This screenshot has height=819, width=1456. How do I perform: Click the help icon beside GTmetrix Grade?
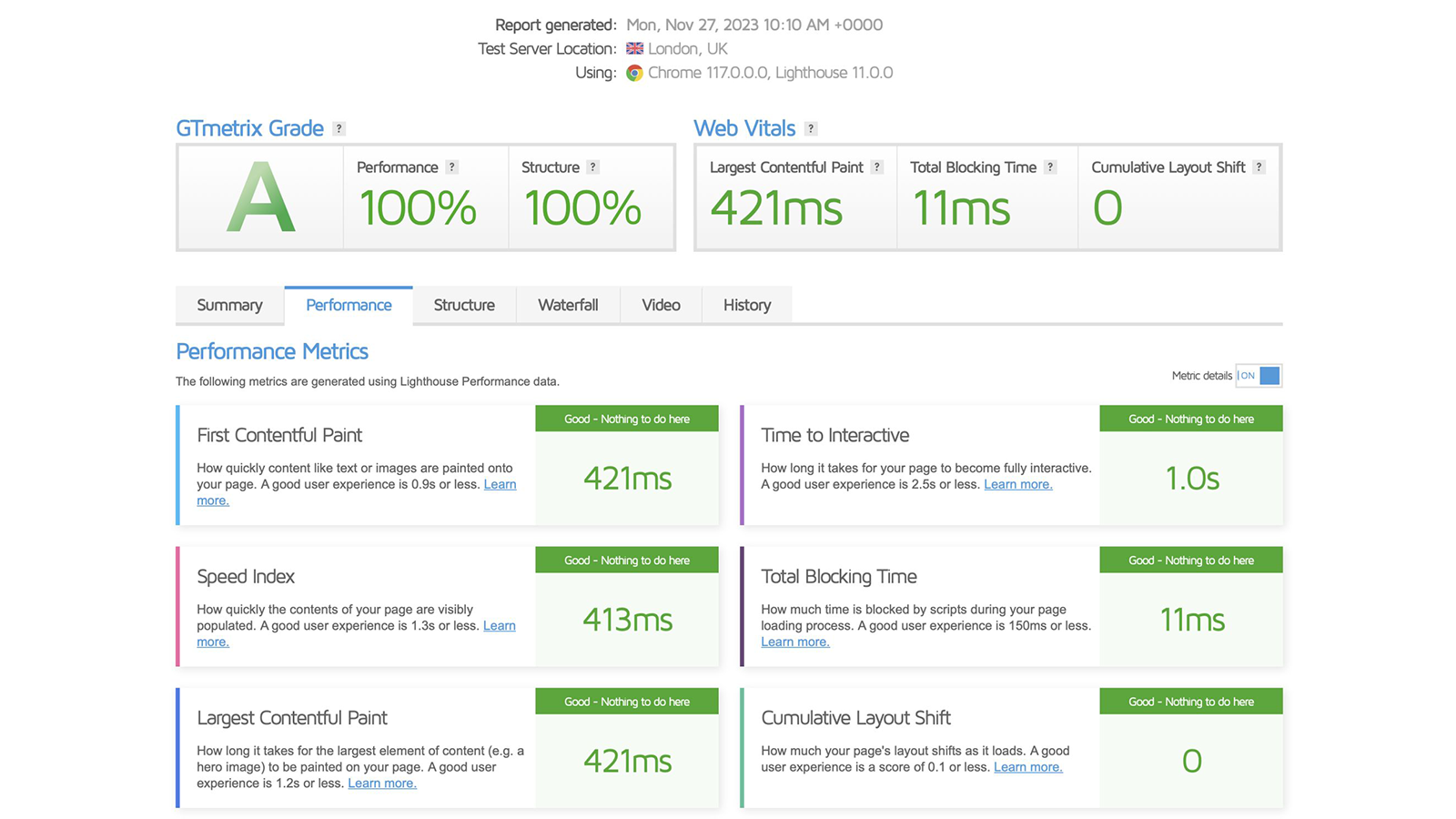point(339,128)
